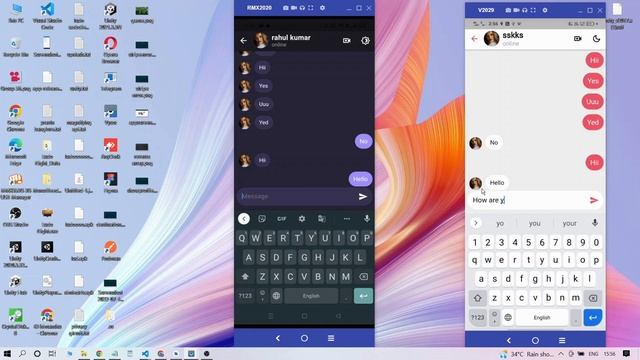Click Android home button in V2029 window
640x360 pixels.
(x=535, y=340)
